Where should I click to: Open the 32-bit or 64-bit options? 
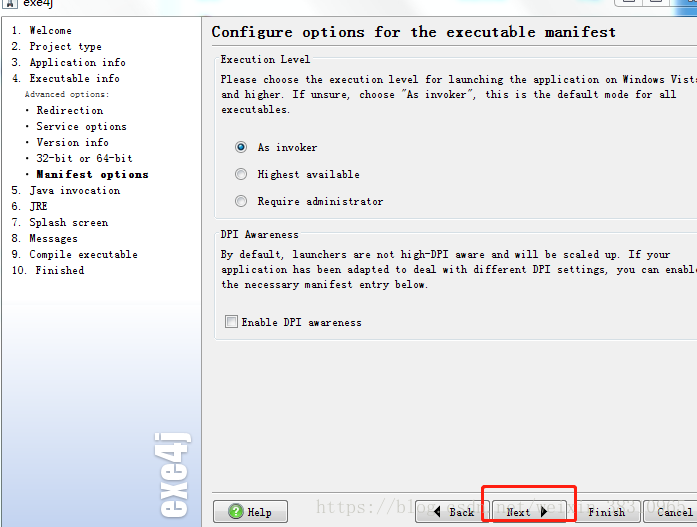(84, 158)
